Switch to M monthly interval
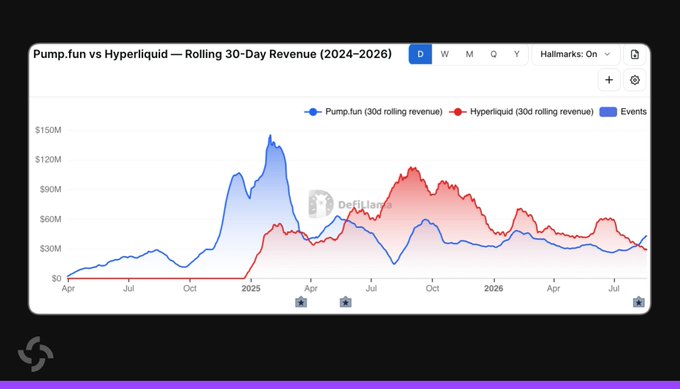The width and height of the screenshot is (680, 389). tap(469, 54)
